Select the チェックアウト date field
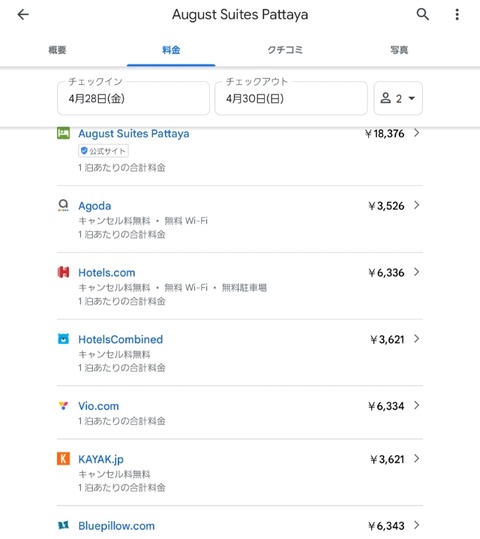The width and height of the screenshot is (480, 539). (x=291, y=98)
